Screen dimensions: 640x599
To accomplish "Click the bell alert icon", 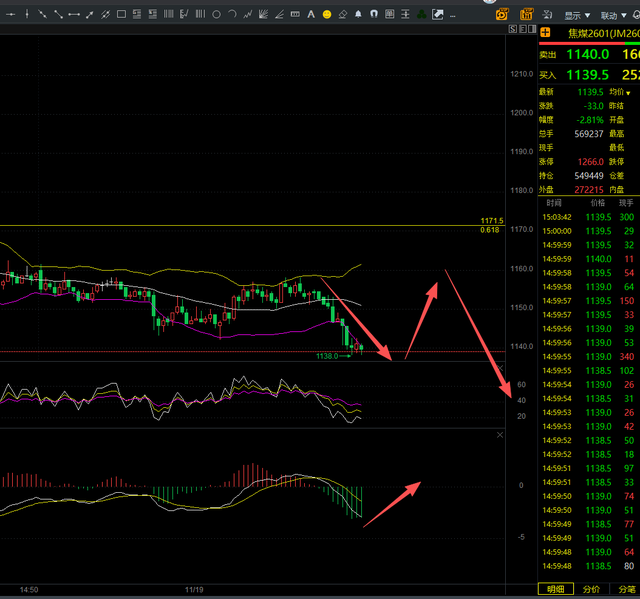I will click(x=358, y=15).
